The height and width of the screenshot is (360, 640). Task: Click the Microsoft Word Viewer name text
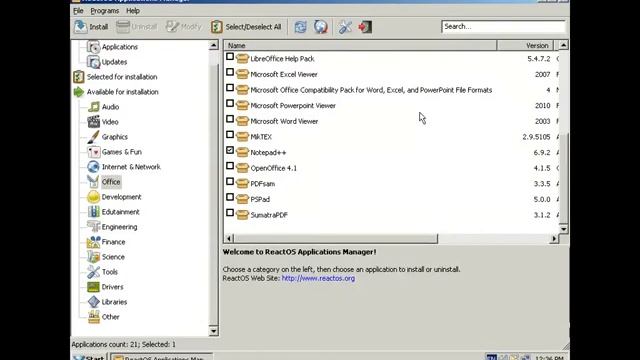[284, 121]
